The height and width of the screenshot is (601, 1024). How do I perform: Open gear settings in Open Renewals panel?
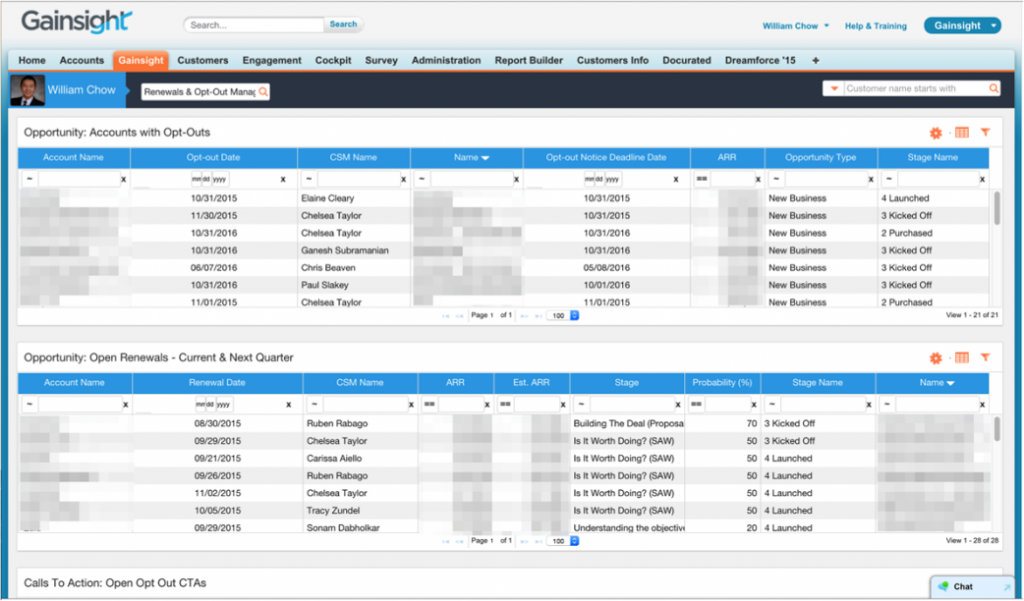936,358
